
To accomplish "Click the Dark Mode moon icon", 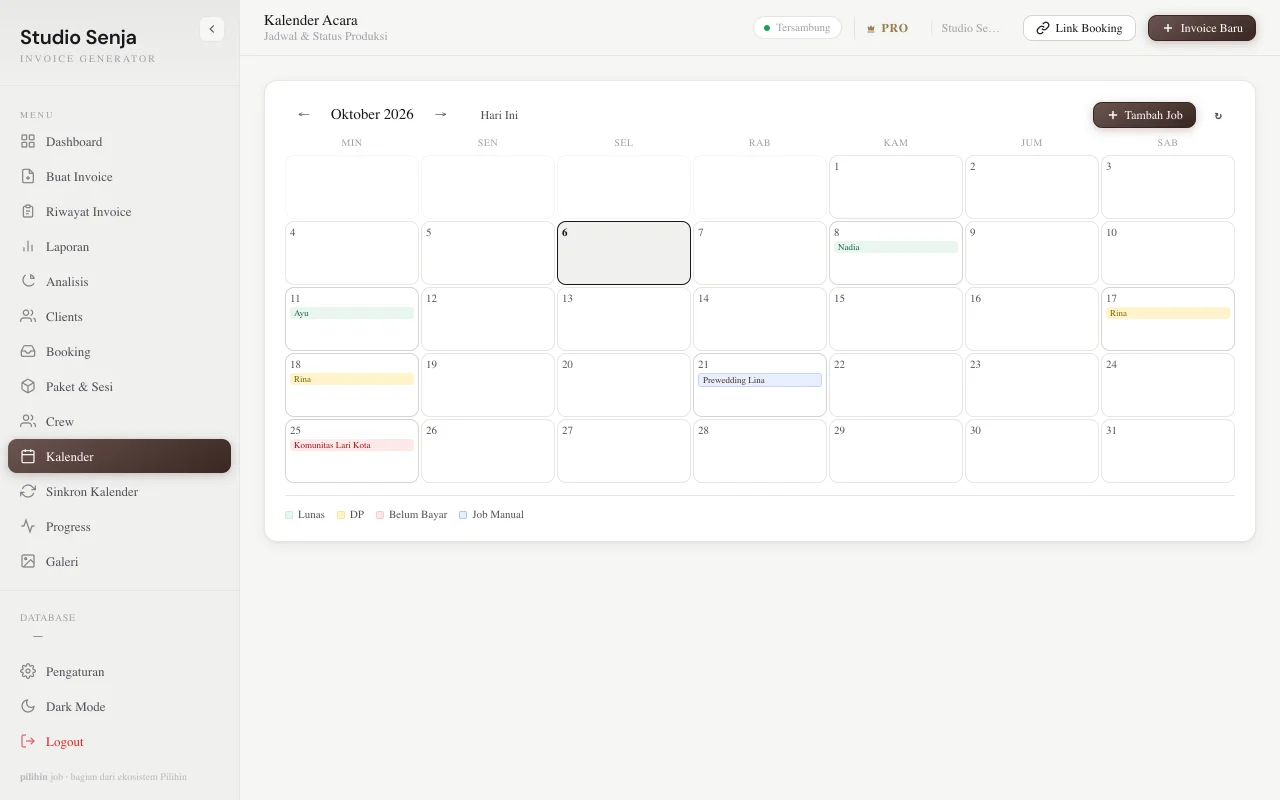I will [x=28, y=707].
